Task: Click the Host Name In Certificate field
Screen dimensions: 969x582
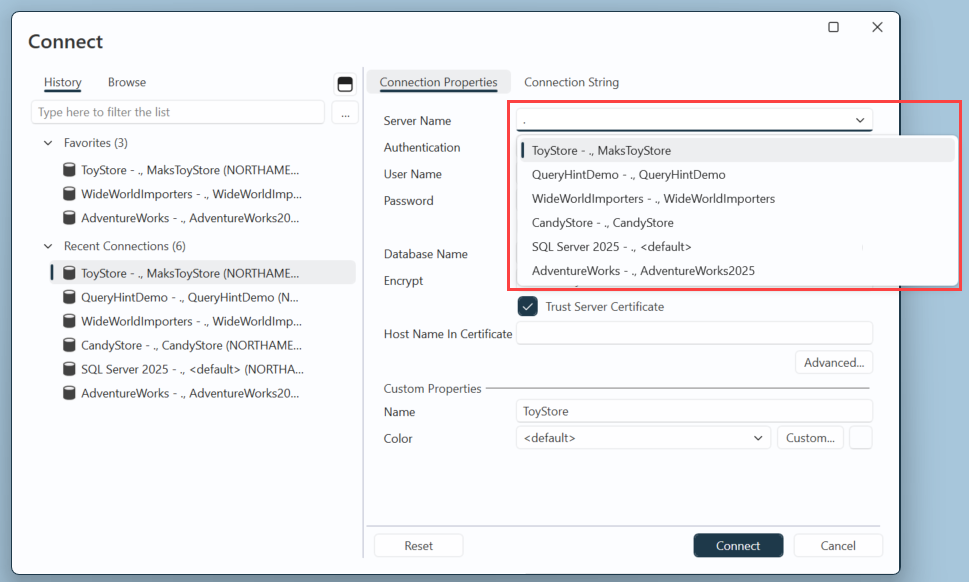Action: click(x=694, y=333)
